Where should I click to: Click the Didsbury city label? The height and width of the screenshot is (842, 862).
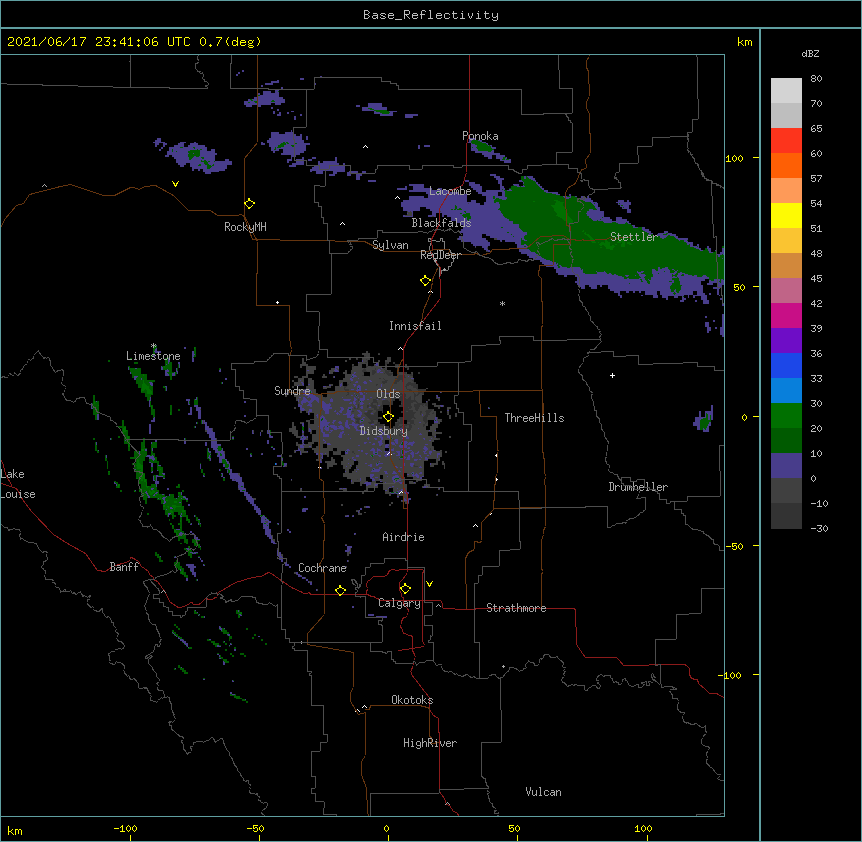[384, 431]
